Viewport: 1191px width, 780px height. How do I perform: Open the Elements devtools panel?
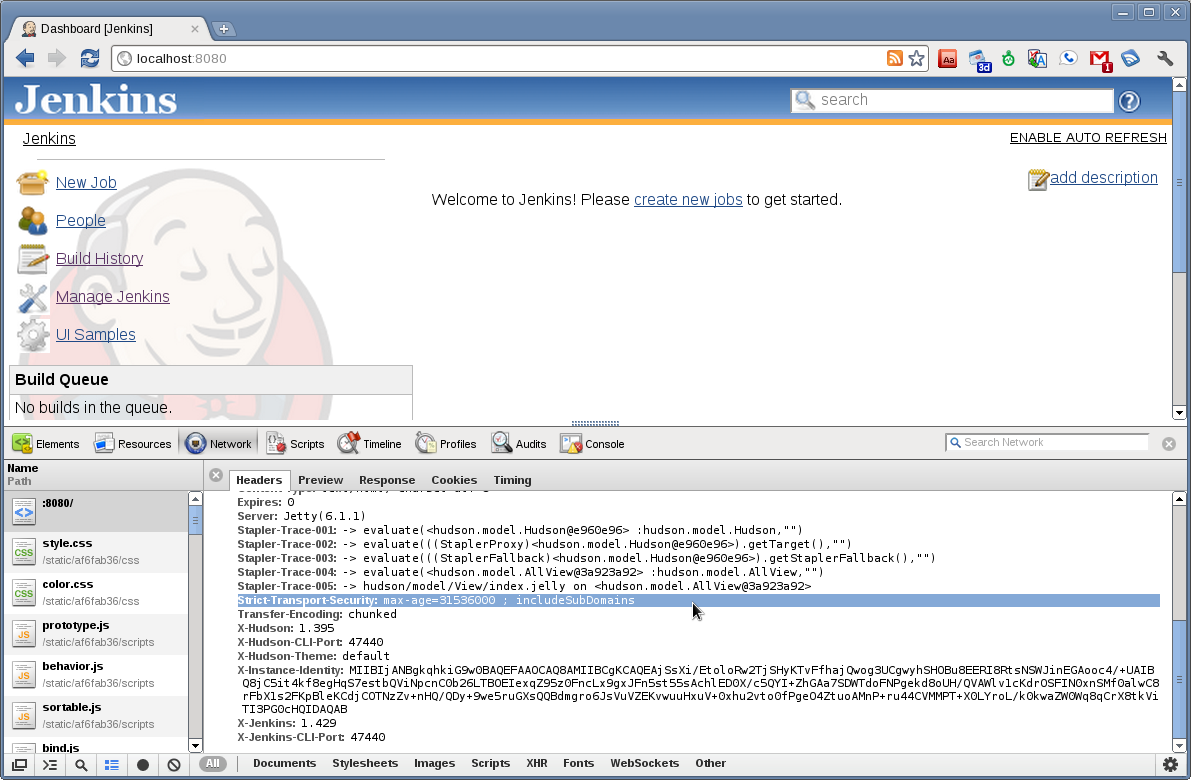coord(46,444)
